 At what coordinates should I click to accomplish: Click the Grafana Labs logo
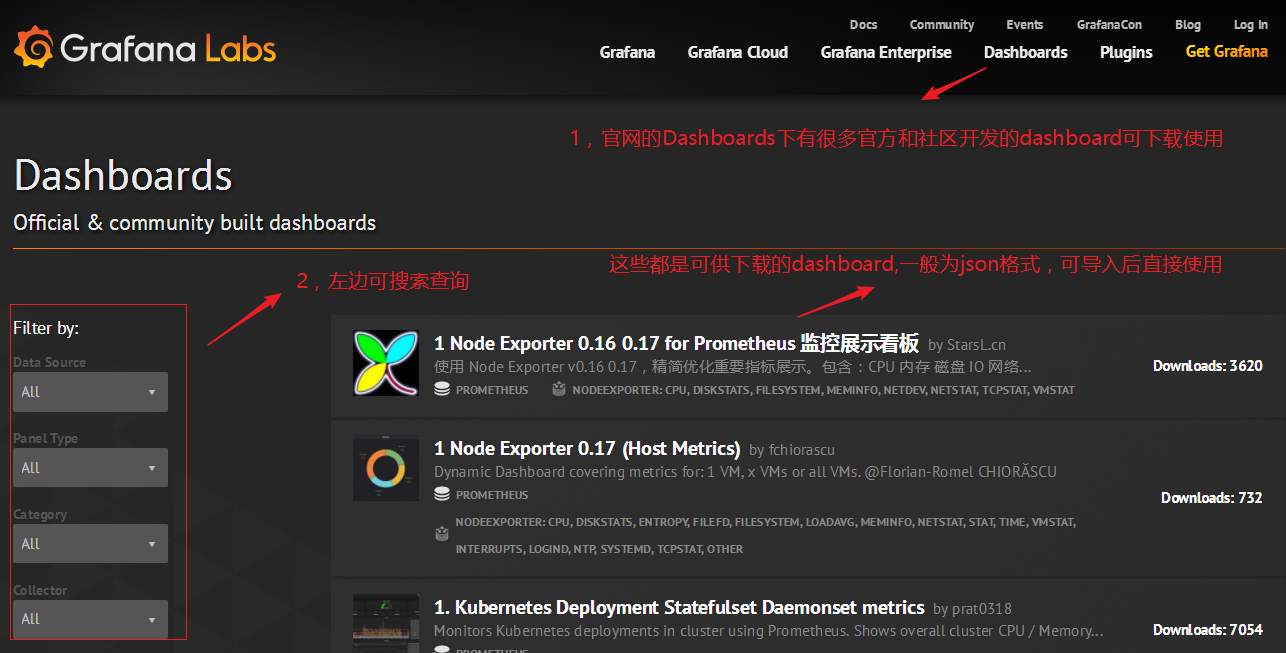[145, 48]
